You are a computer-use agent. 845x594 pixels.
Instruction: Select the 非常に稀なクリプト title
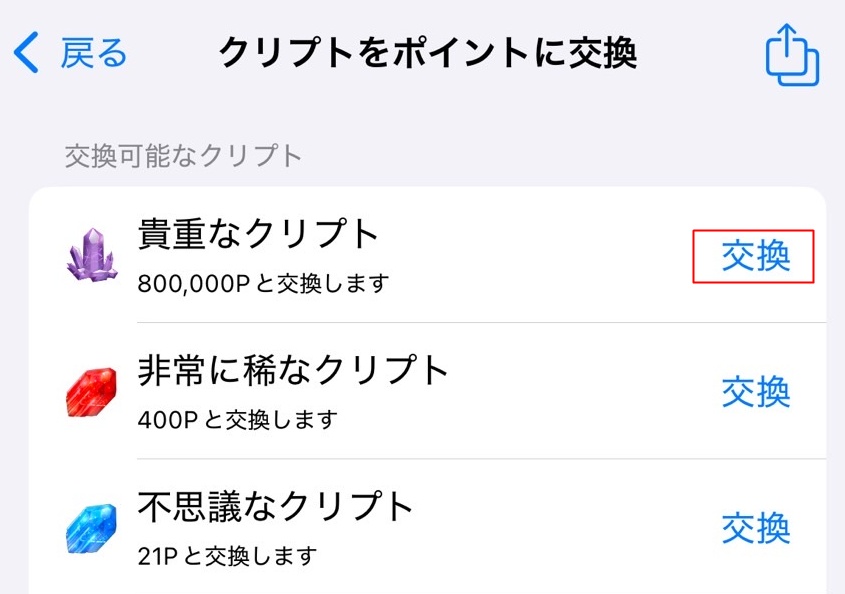(x=293, y=371)
